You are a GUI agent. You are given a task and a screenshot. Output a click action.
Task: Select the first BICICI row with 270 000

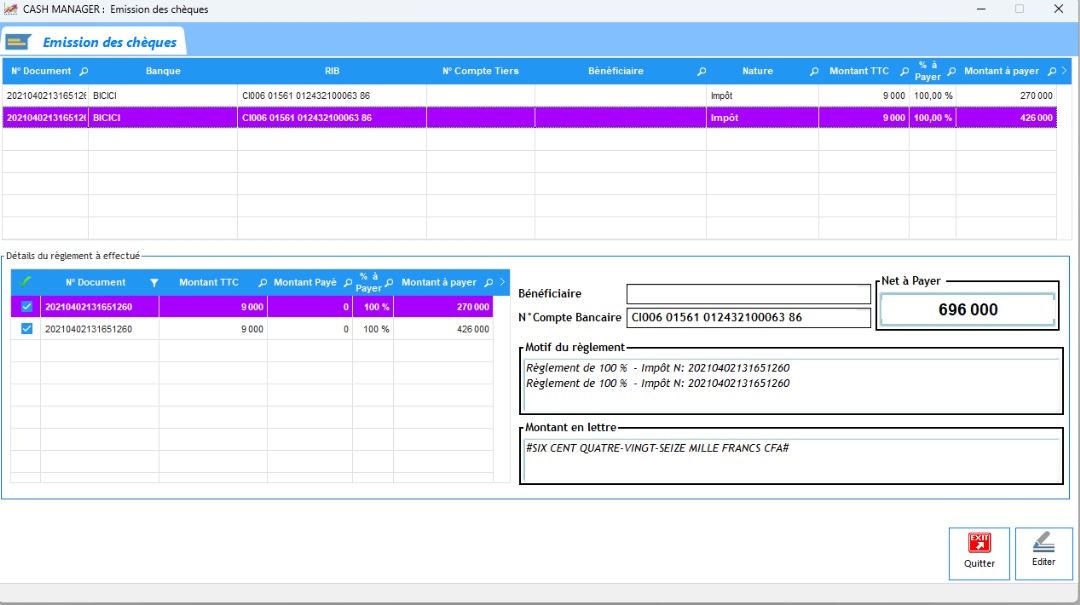point(400,95)
